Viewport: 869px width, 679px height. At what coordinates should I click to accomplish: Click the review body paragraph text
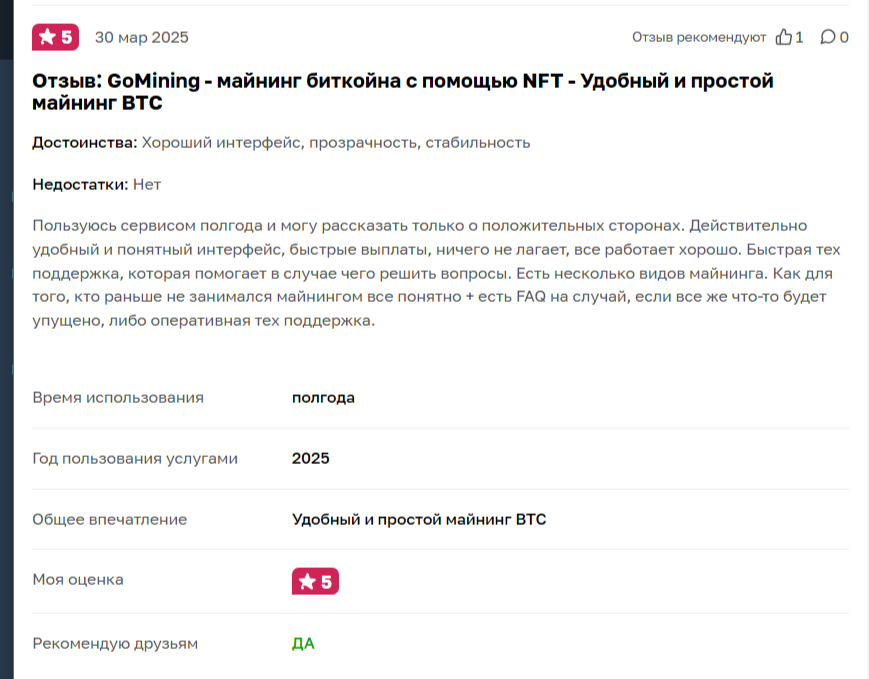point(433,273)
